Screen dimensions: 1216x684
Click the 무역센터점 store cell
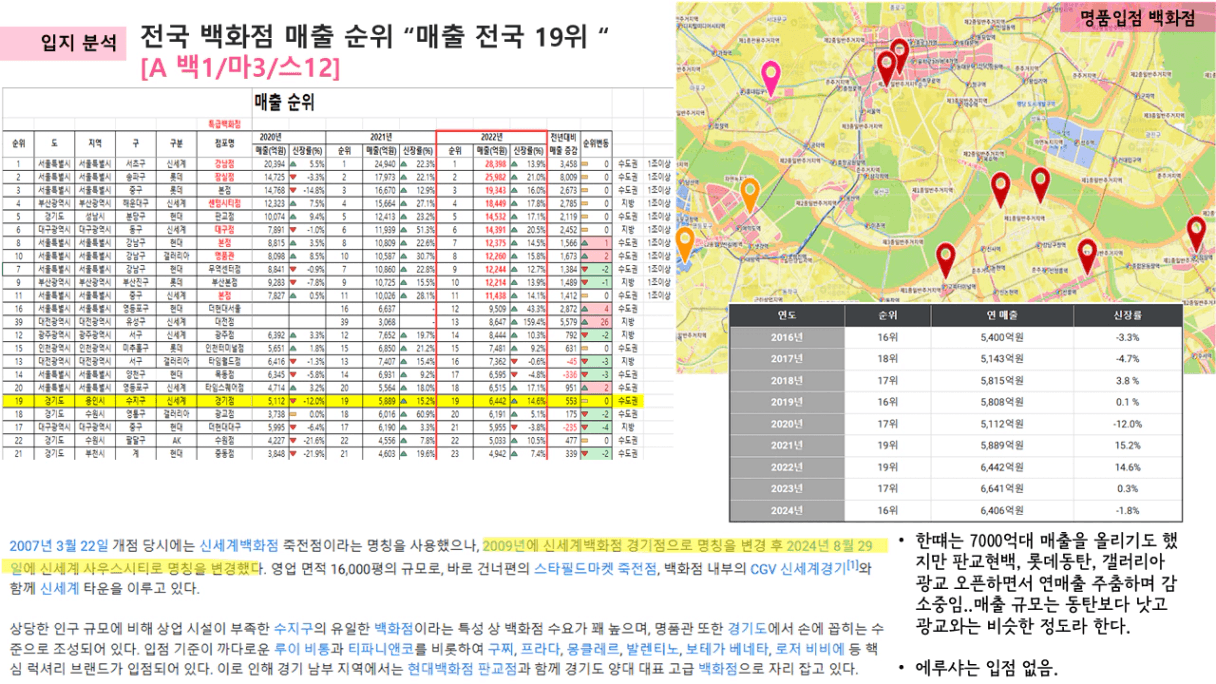[225, 269]
